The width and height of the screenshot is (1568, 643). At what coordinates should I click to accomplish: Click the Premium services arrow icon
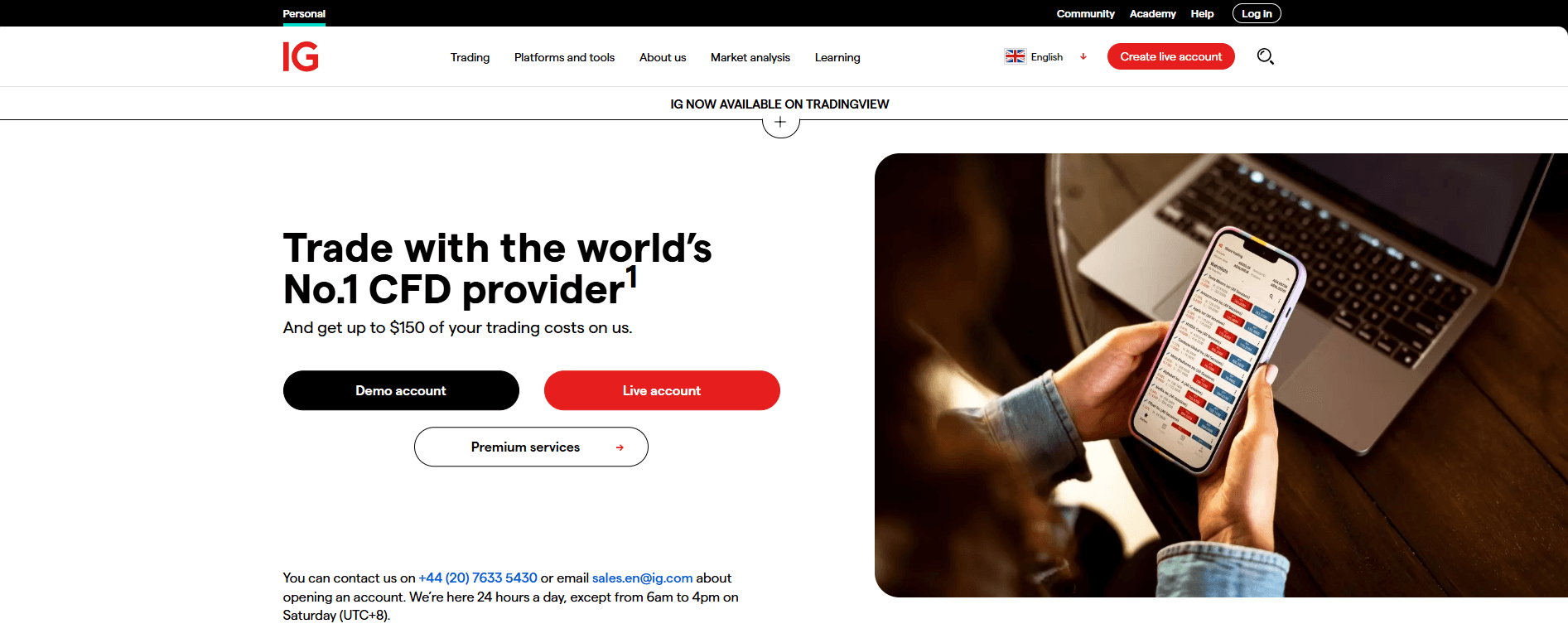620,447
